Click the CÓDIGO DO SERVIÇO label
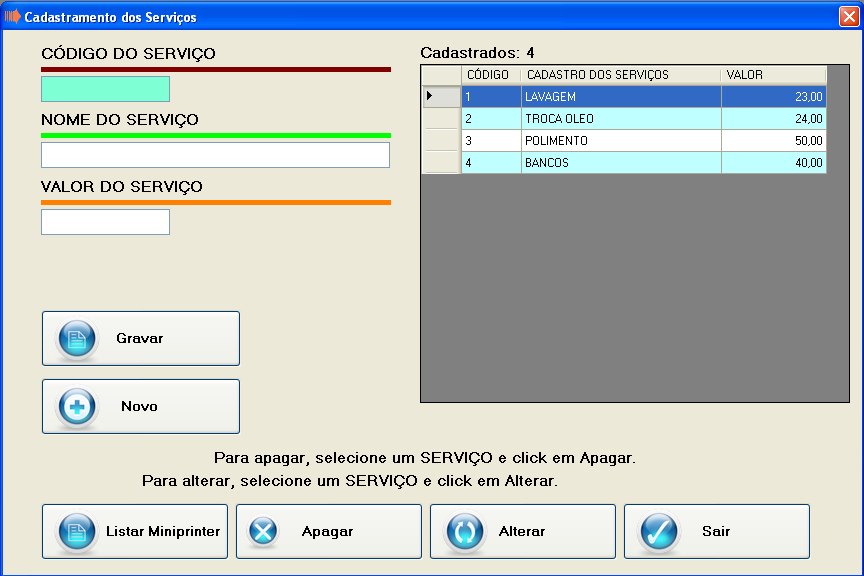 128,54
